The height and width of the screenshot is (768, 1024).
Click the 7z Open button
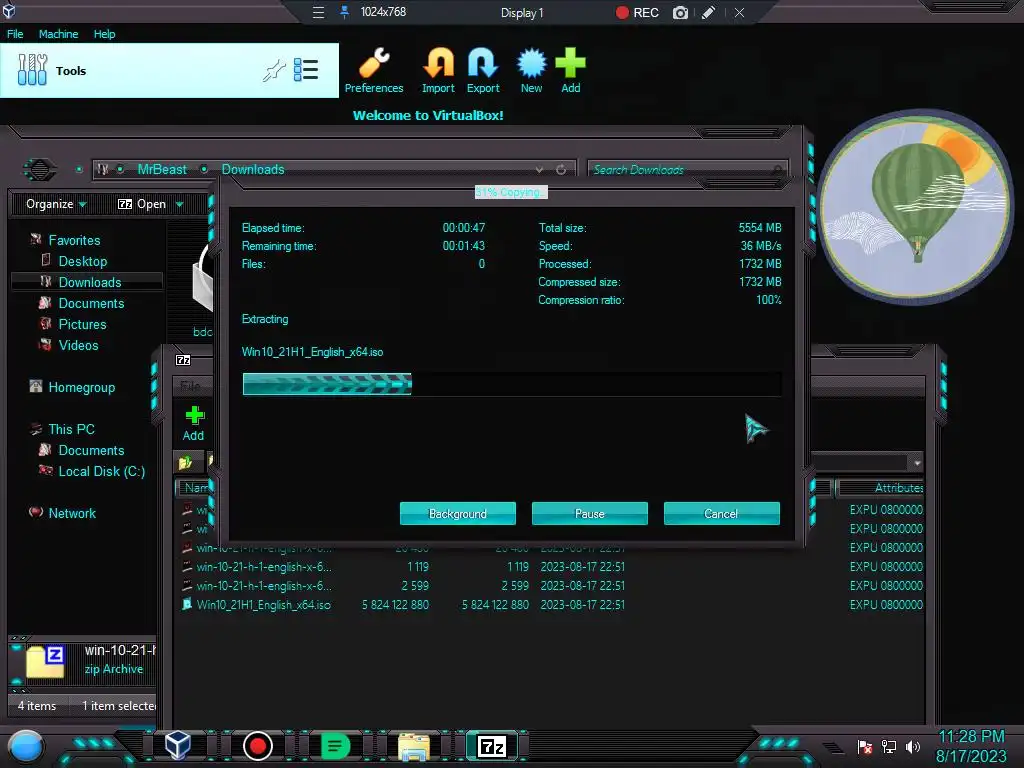(x=142, y=204)
